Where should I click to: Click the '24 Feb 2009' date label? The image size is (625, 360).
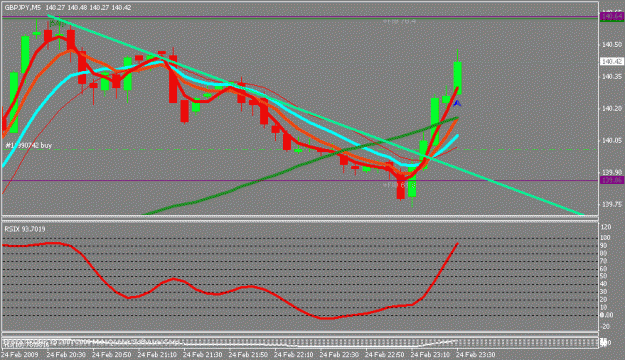tap(20, 354)
